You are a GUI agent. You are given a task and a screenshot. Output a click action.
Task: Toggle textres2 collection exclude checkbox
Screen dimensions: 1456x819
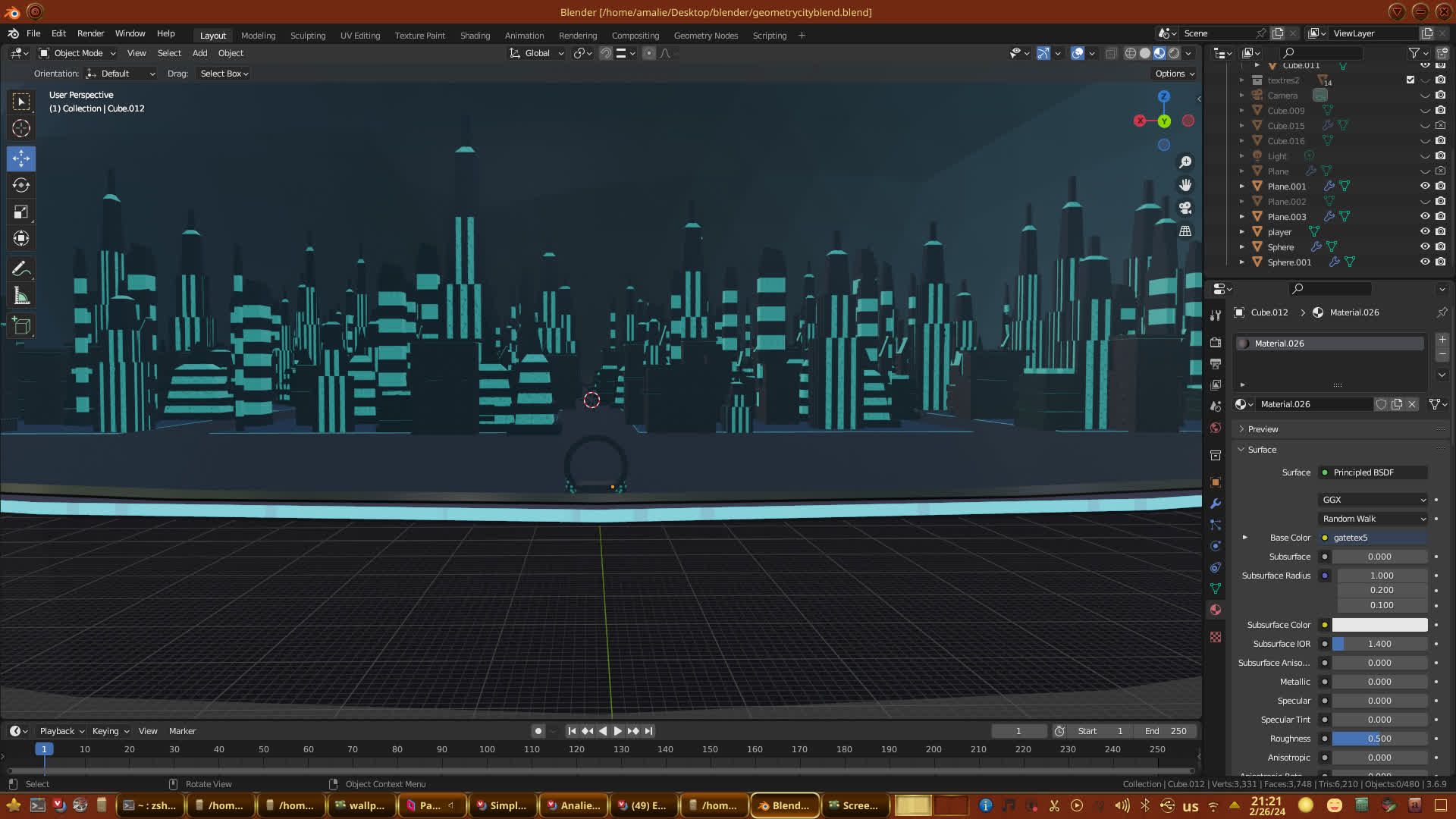(1410, 80)
